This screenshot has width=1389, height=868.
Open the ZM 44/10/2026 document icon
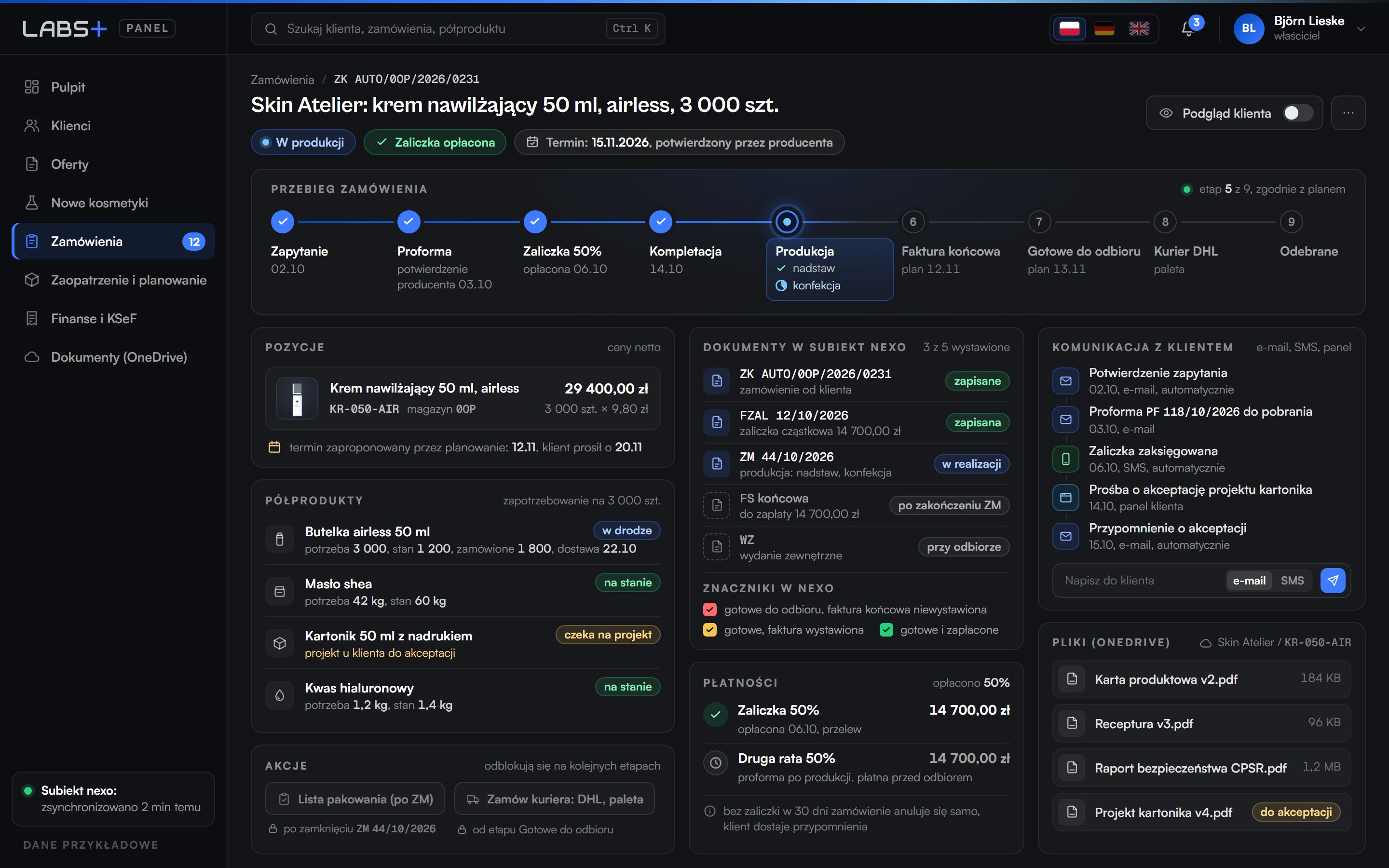(x=717, y=464)
